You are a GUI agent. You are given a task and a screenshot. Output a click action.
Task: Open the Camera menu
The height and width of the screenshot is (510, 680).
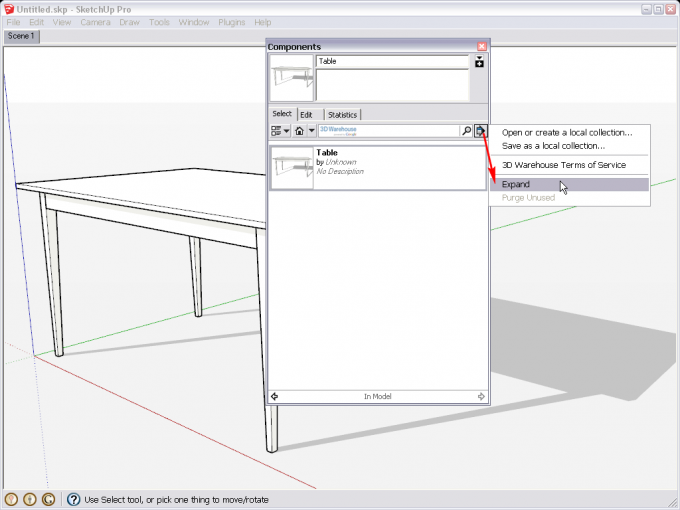click(x=95, y=22)
